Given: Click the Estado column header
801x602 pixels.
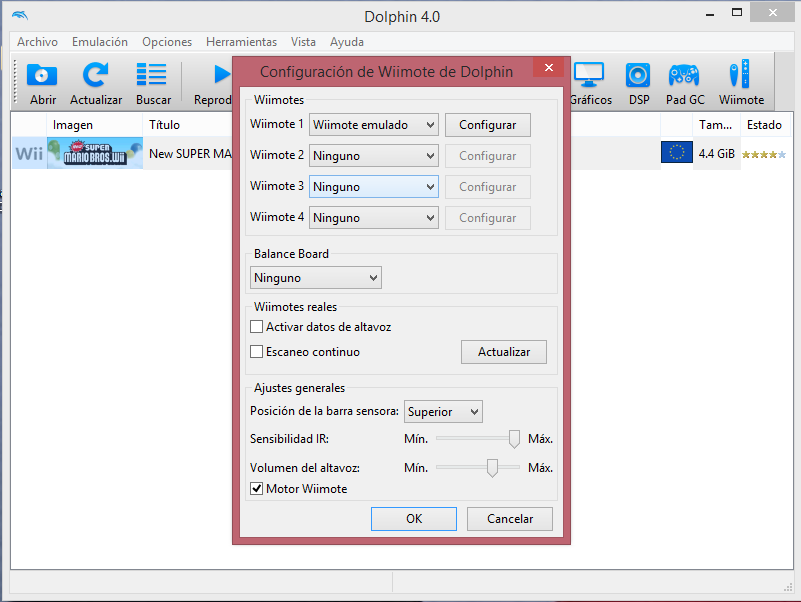Looking at the screenshot, I should pos(765,125).
